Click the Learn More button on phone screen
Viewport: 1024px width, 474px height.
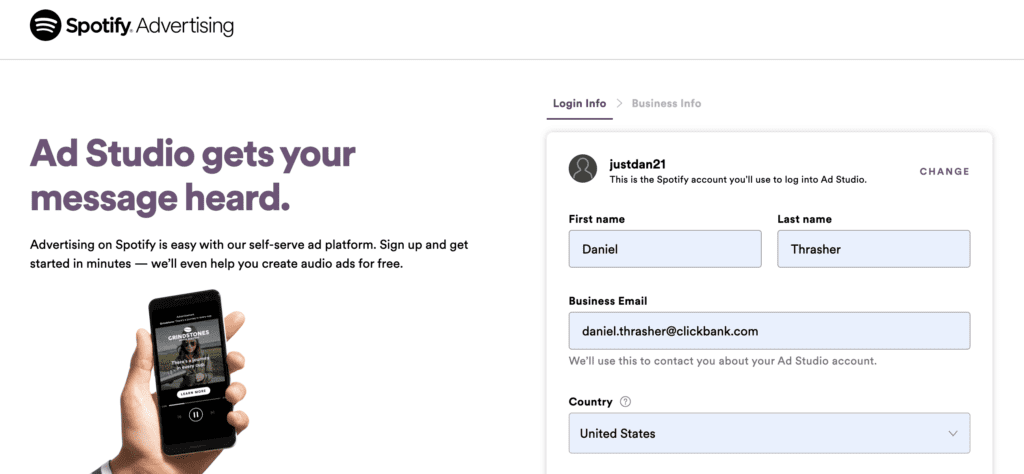193,392
